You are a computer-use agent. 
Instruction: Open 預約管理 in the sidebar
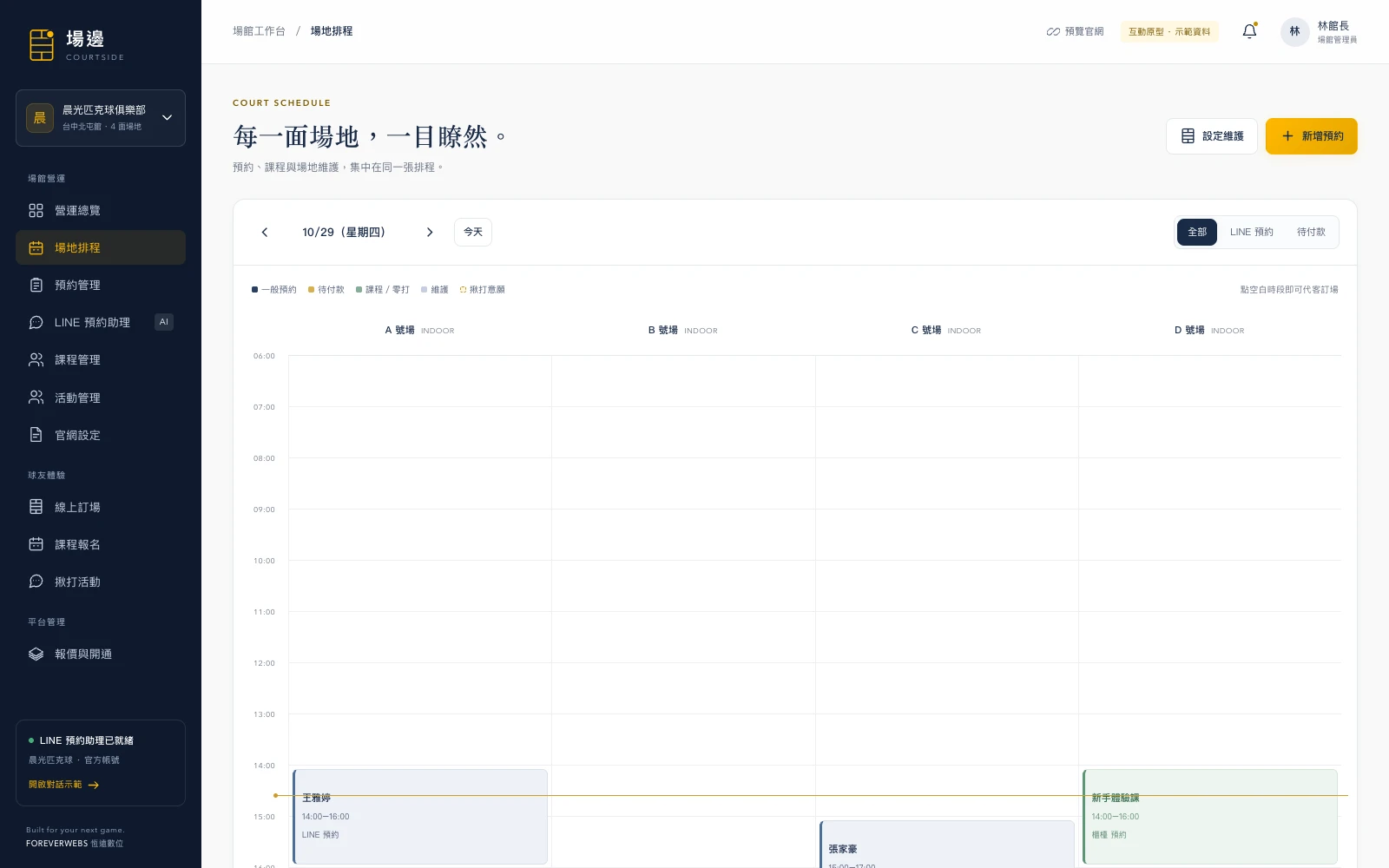click(101, 285)
